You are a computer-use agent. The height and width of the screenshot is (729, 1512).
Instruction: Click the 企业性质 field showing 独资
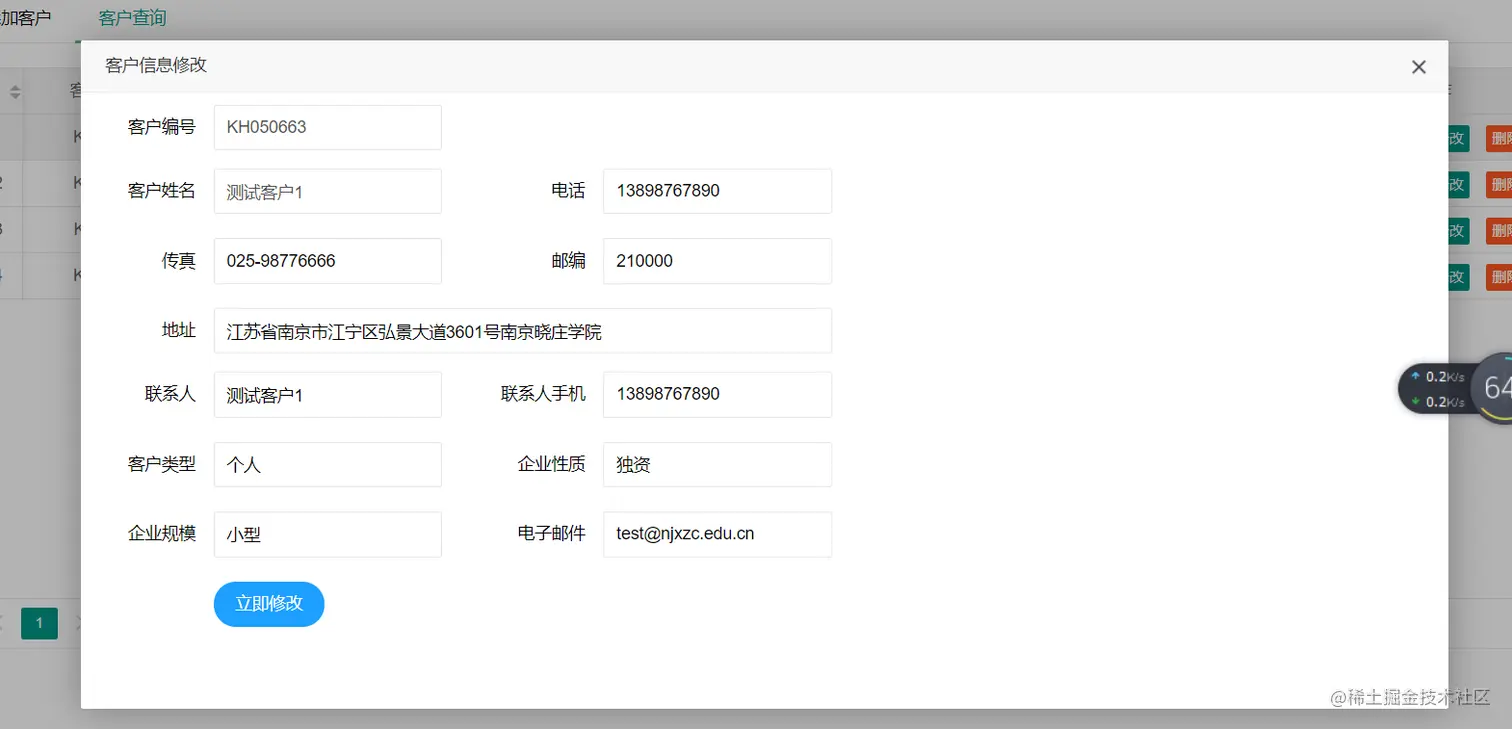click(717, 465)
